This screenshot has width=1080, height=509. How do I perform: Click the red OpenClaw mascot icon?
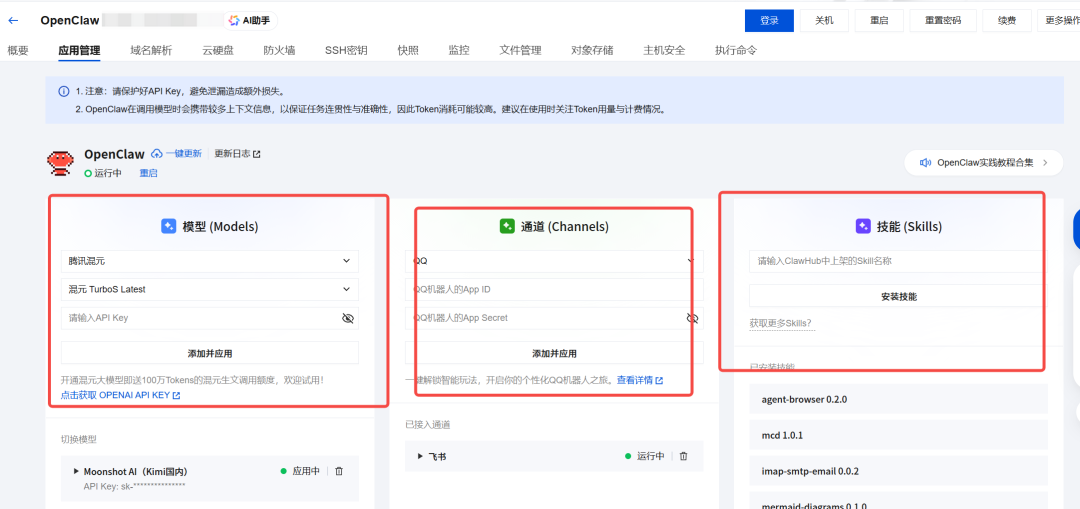pos(61,163)
